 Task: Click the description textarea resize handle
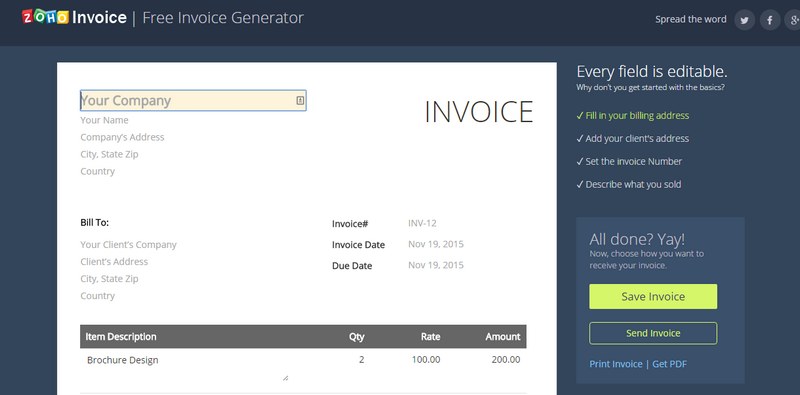pyautogui.click(x=285, y=378)
